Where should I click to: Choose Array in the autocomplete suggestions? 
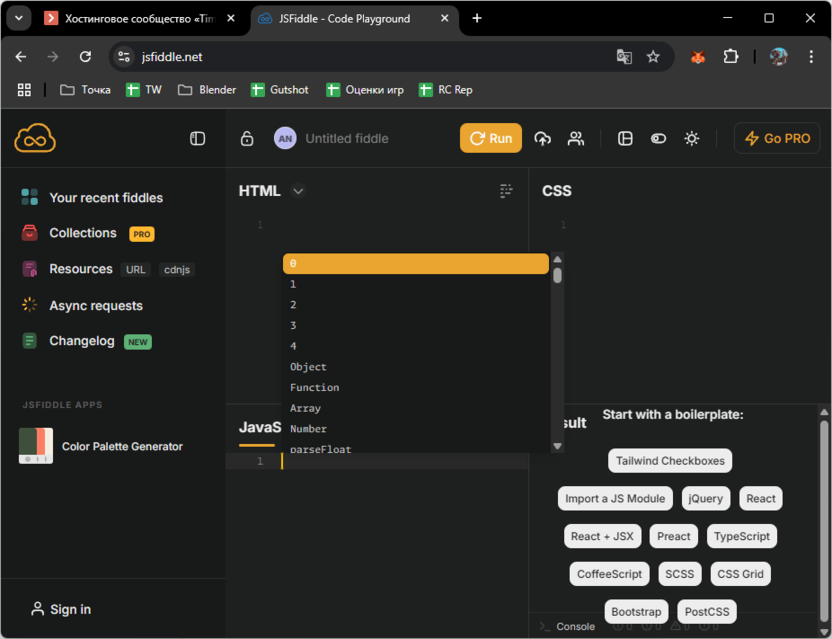305,408
